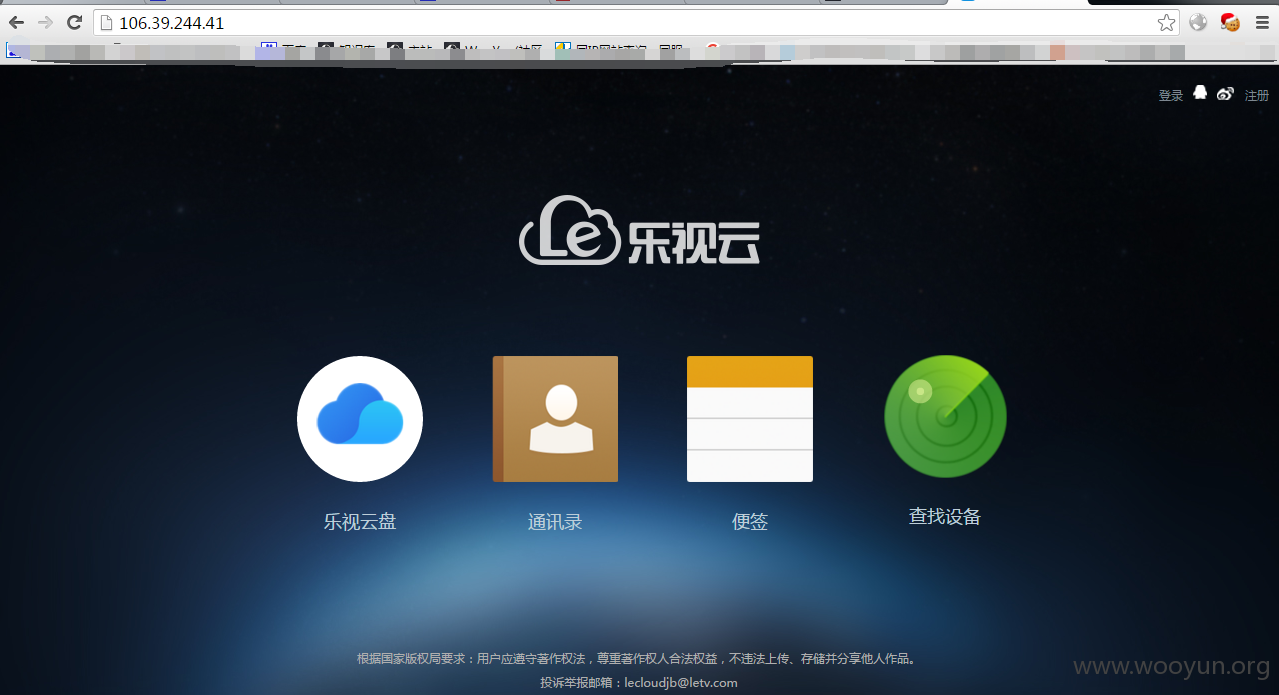Open the brown contacts book icon

coord(555,419)
